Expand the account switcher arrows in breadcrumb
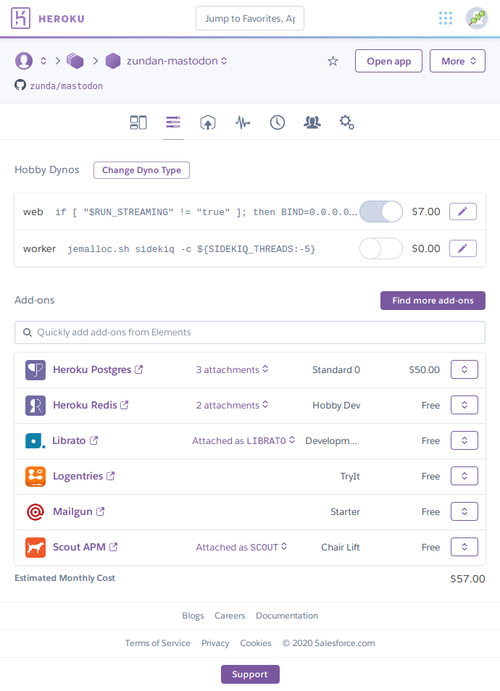The width and height of the screenshot is (500, 691). point(43,61)
